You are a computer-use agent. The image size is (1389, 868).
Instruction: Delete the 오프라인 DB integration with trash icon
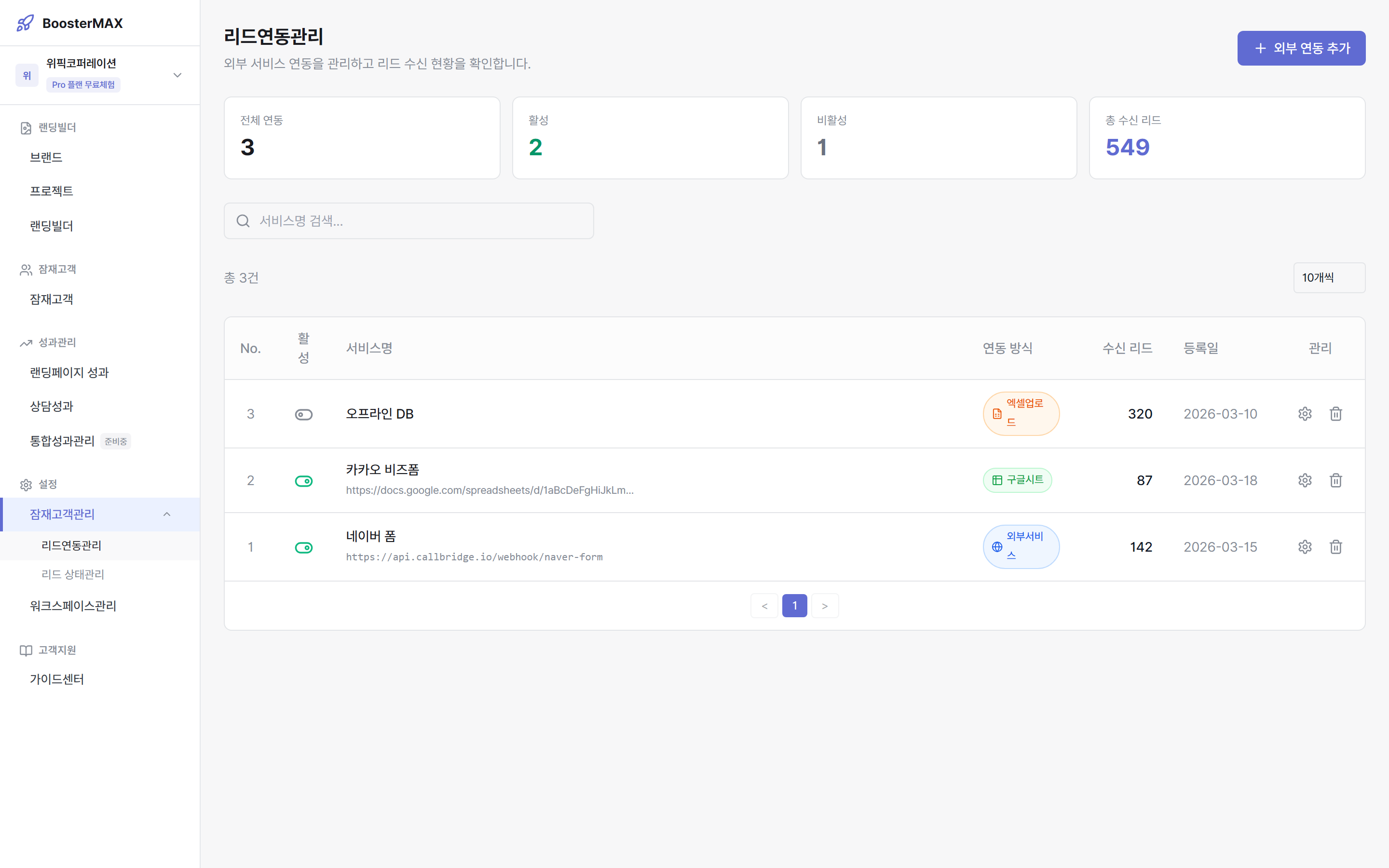coord(1335,414)
